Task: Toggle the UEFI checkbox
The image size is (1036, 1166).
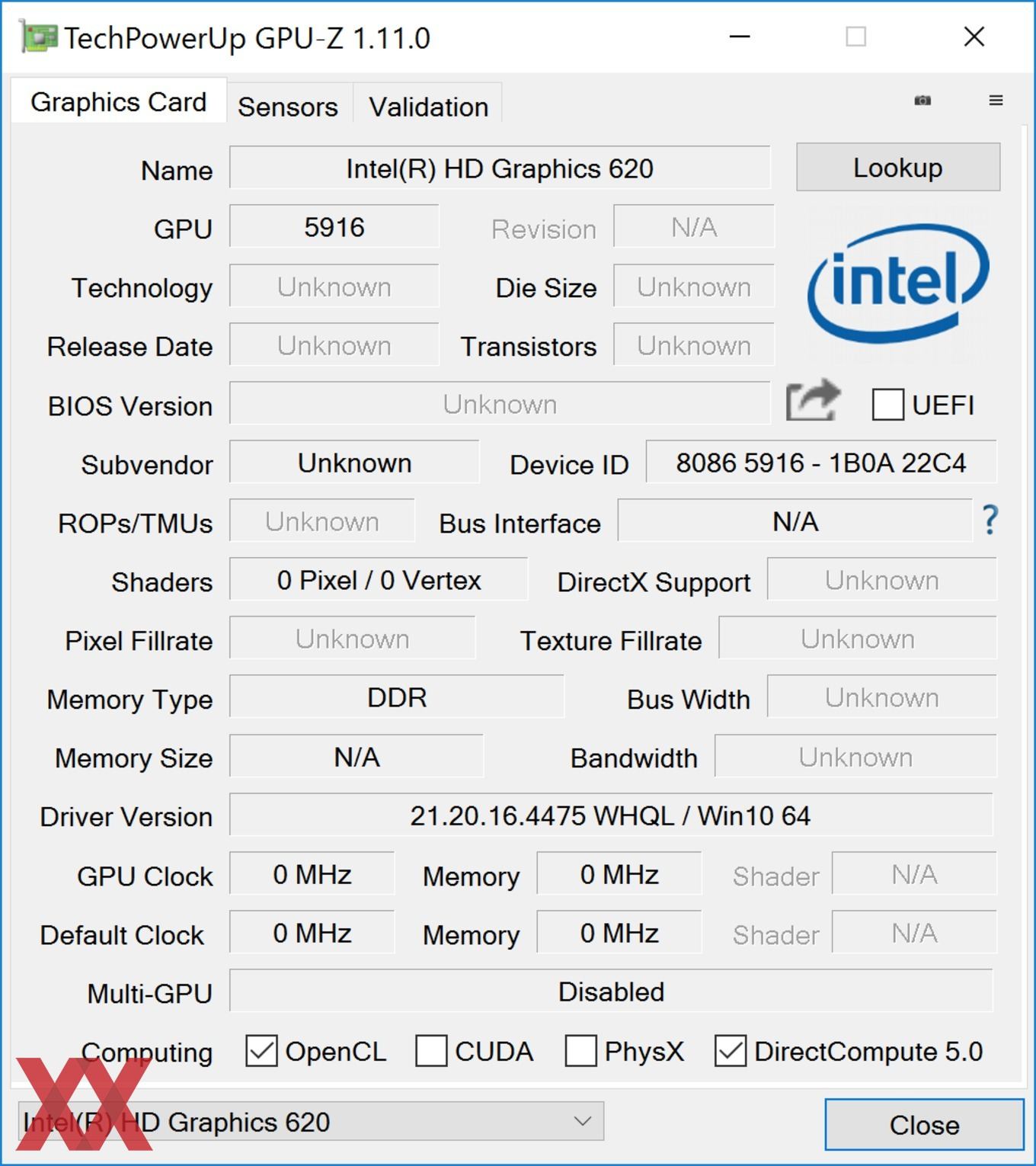Action: coord(888,405)
